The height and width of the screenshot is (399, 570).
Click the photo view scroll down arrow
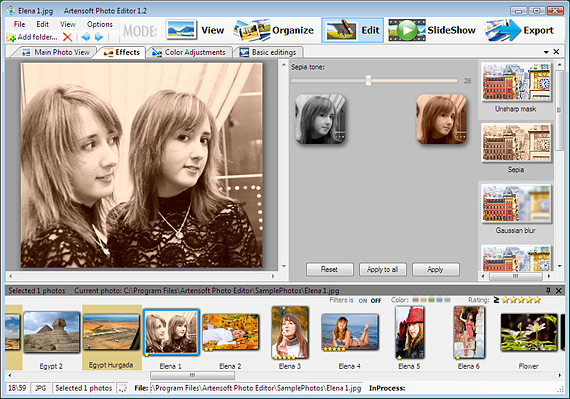pos(284,266)
